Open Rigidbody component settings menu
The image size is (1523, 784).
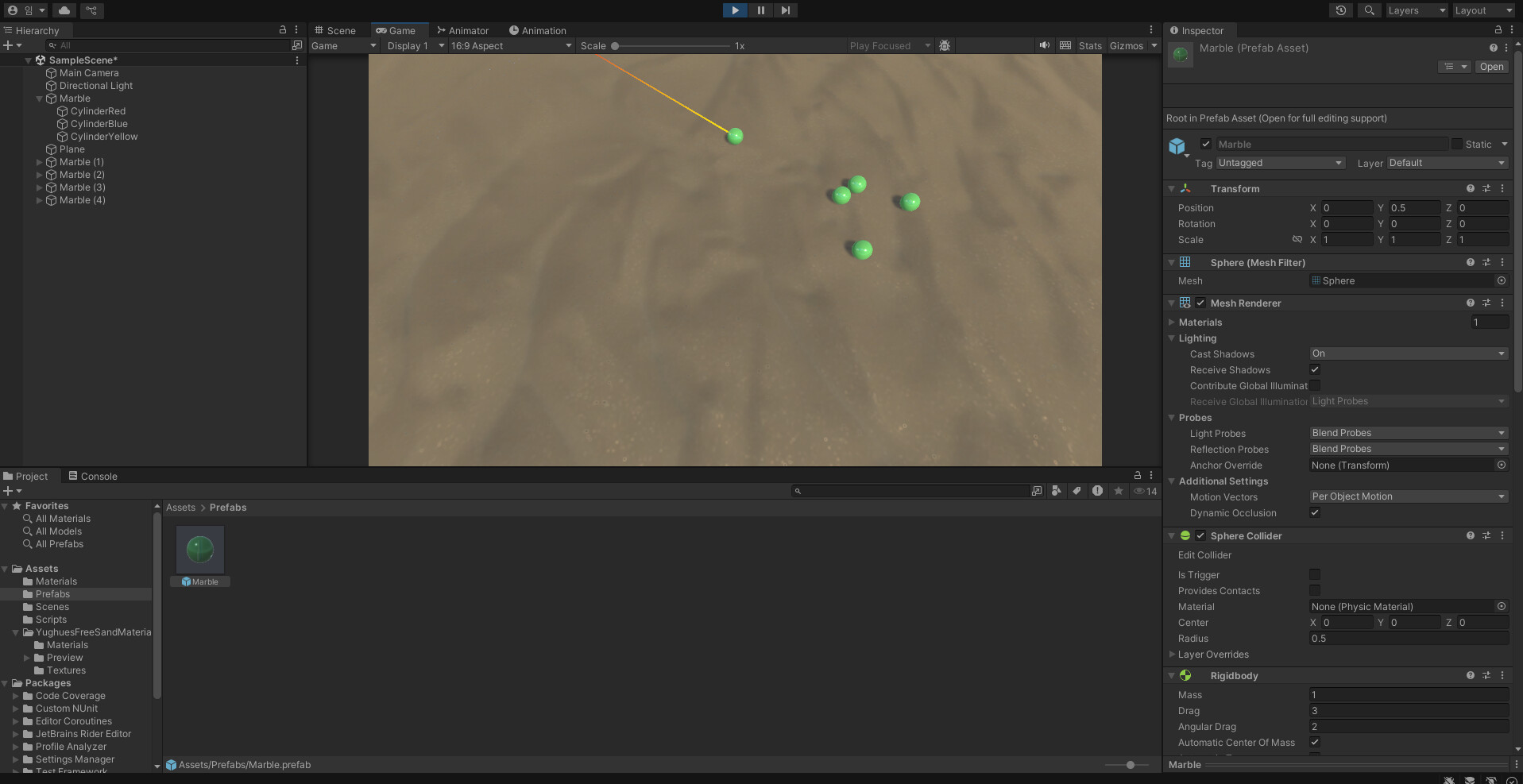[x=1502, y=675]
